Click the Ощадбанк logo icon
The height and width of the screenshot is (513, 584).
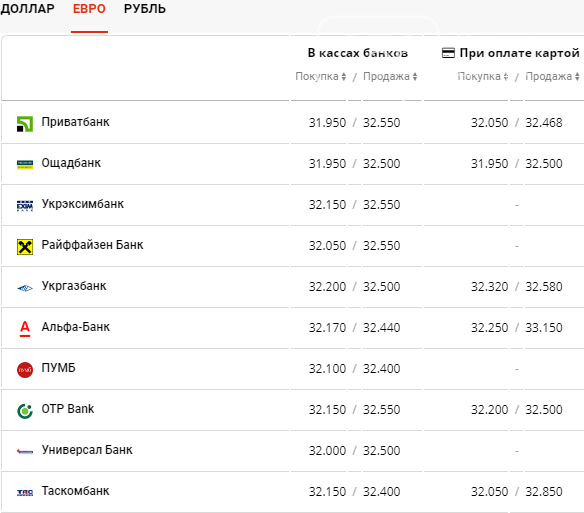[25, 165]
